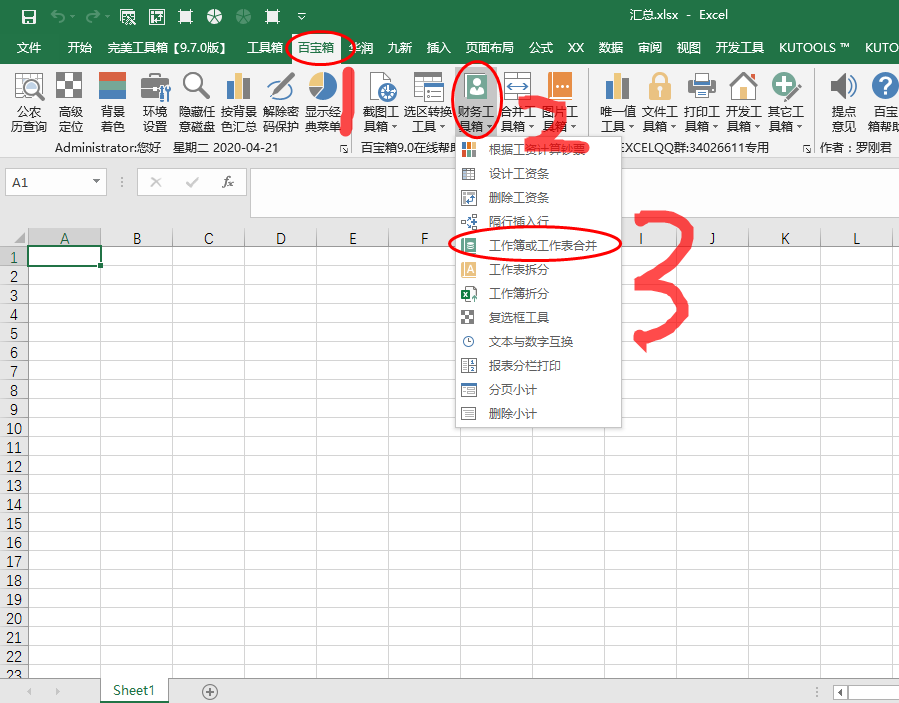
Task: Open 打印工具箱 dropdown
Action: 701,103
